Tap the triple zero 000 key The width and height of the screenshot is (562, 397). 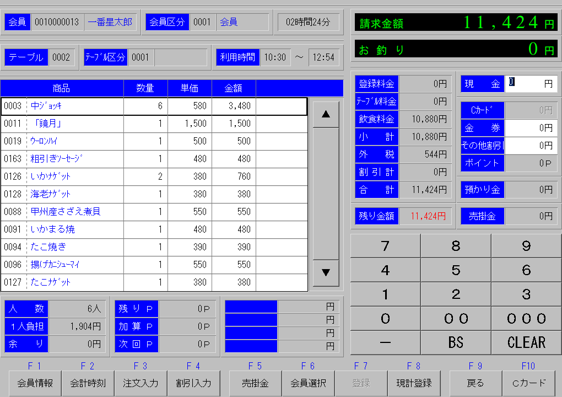pos(526,319)
